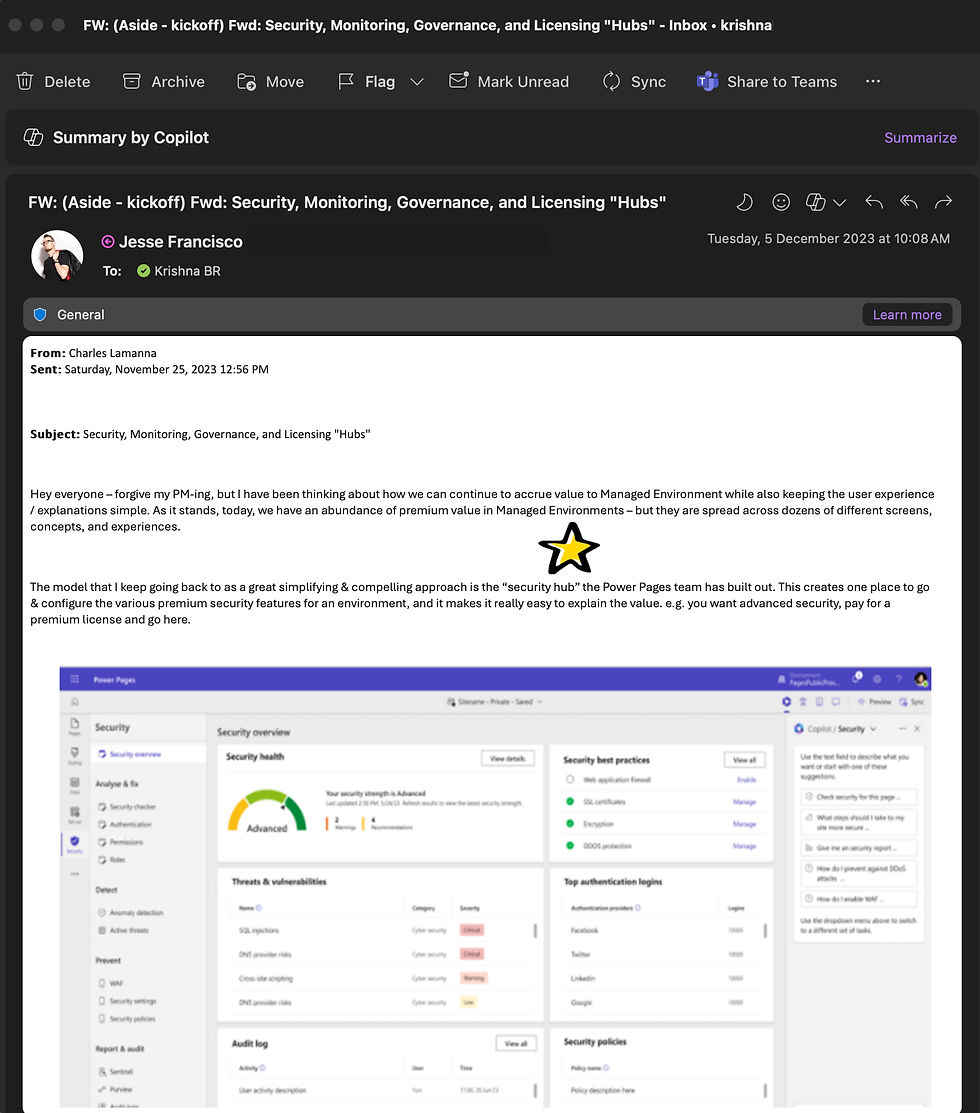The width and height of the screenshot is (980, 1113).
Task: Forward this message
Action: [x=943, y=202]
